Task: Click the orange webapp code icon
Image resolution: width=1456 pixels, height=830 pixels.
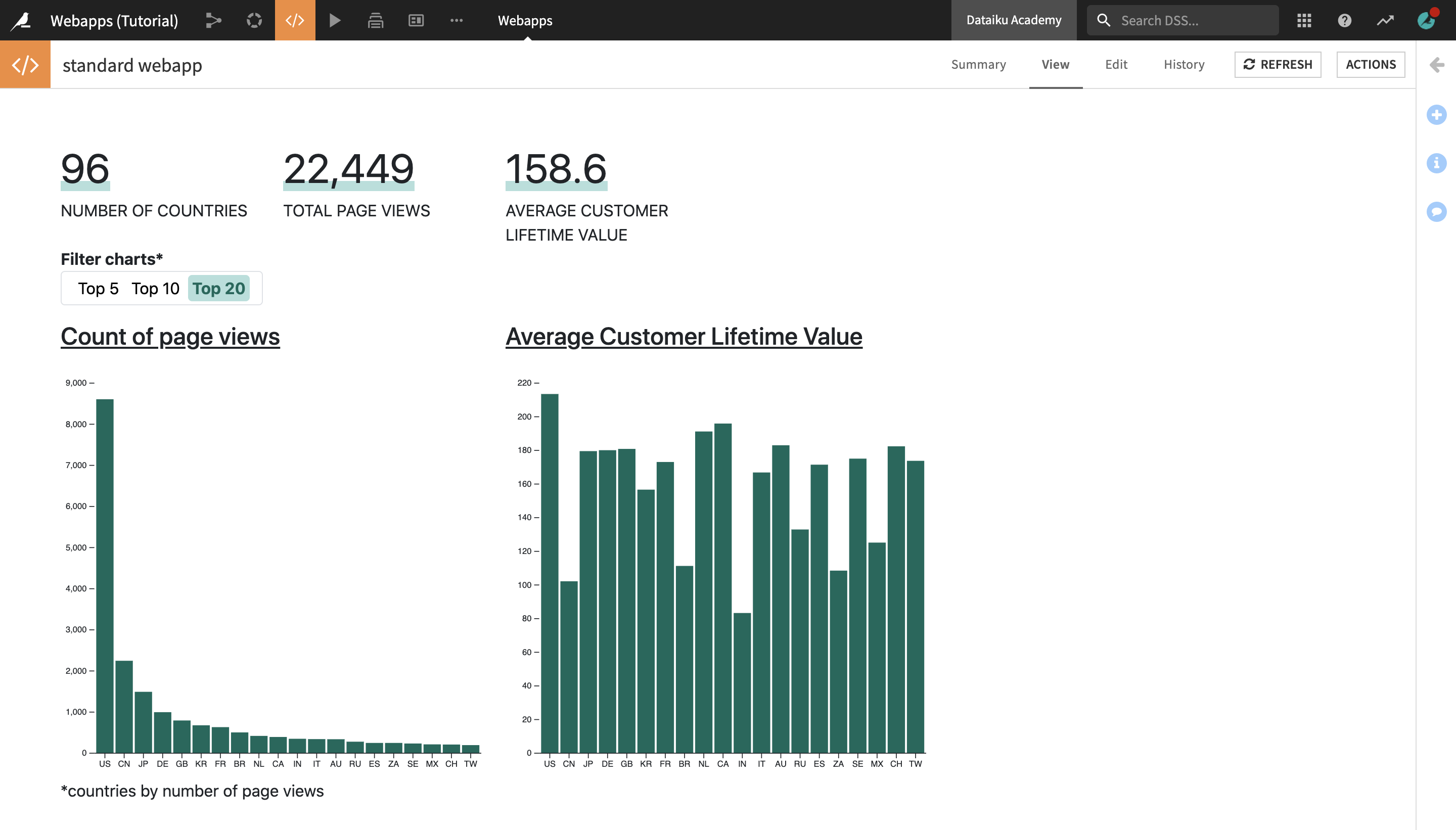Action: (25, 64)
